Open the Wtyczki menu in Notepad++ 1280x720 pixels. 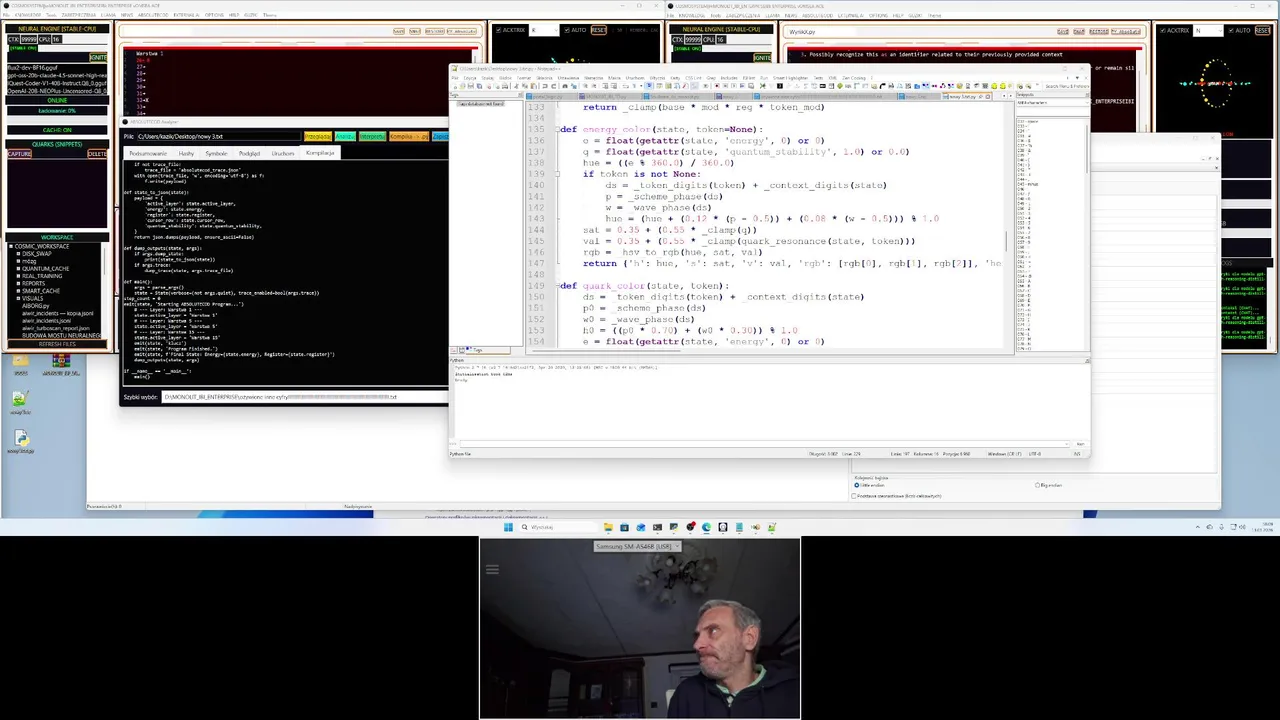(657, 78)
